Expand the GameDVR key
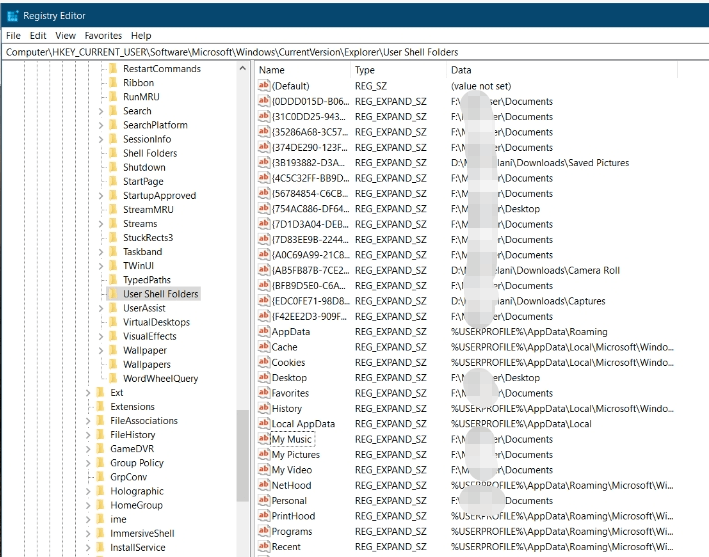709x557 pixels. pos(88,449)
